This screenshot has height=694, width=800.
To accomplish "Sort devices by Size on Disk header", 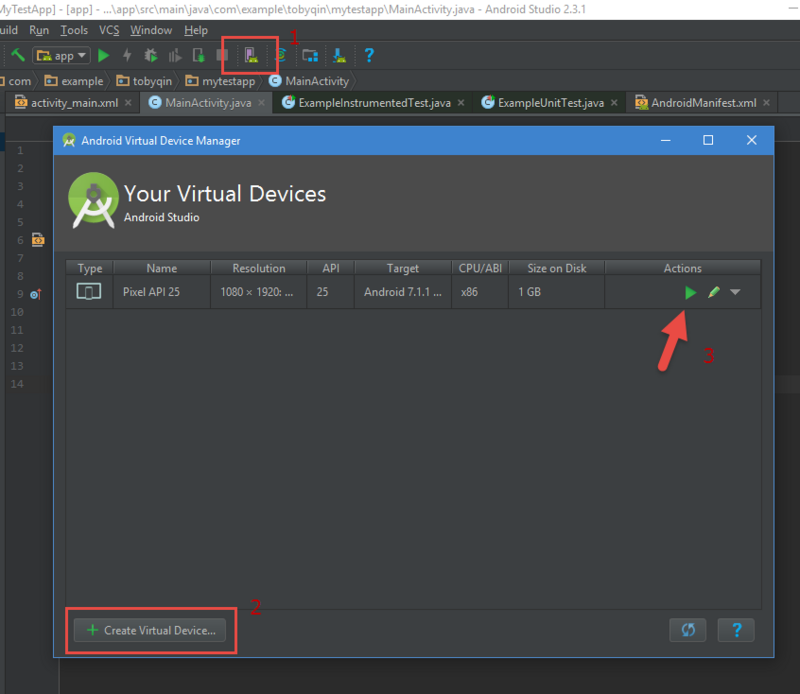I will (557, 268).
